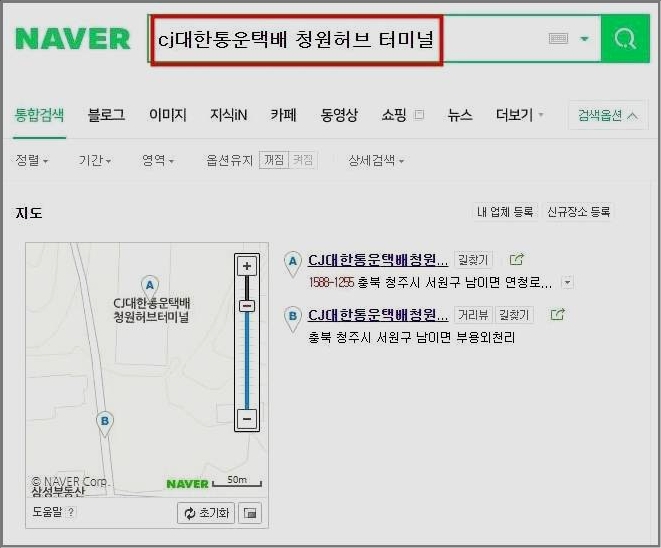Open the 영역 area dropdown
The width and height of the screenshot is (661, 548).
point(158,160)
